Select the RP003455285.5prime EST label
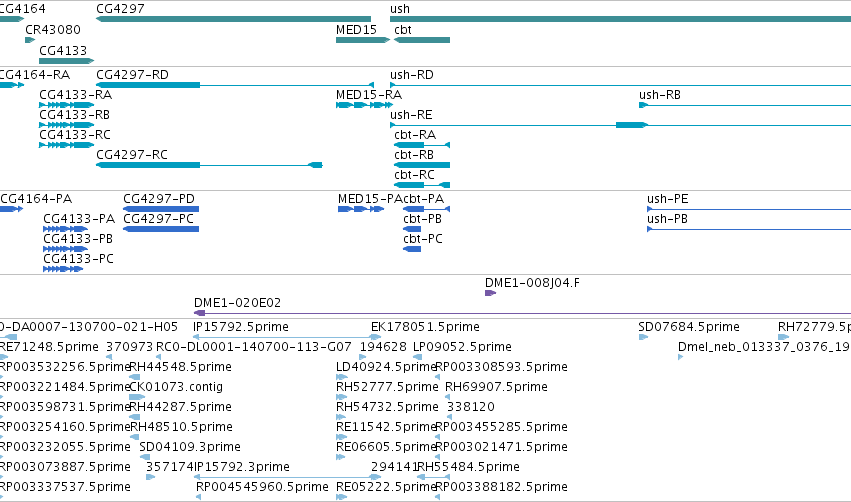Screen dimensions: 851x502 pos(501,428)
